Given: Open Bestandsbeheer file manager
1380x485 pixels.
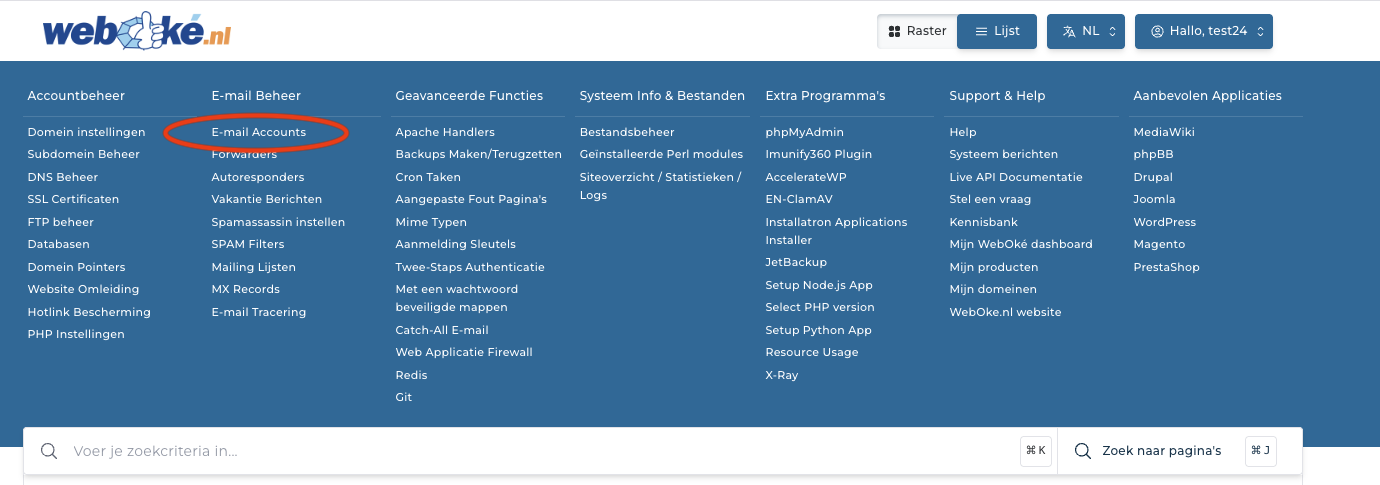Looking at the screenshot, I should [627, 132].
